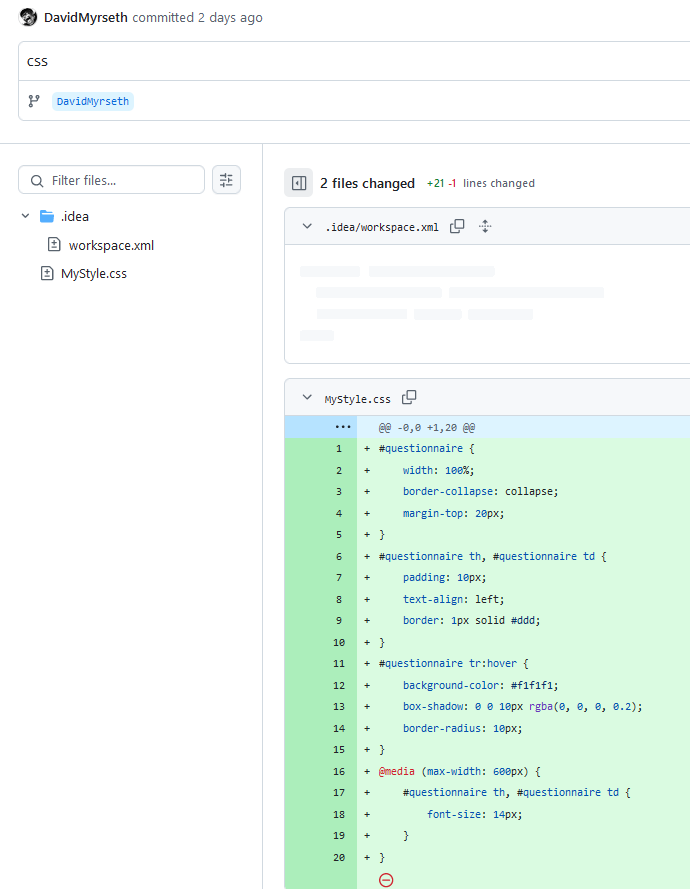Open file filter options button

point(226,180)
